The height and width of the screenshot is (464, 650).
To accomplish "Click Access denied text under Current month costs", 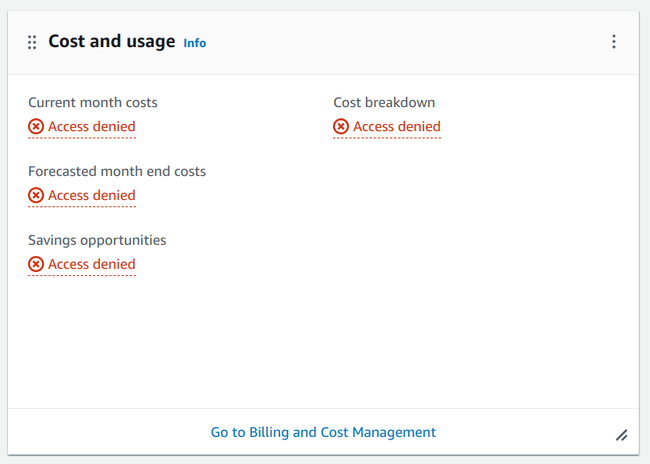I will click(92, 127).
